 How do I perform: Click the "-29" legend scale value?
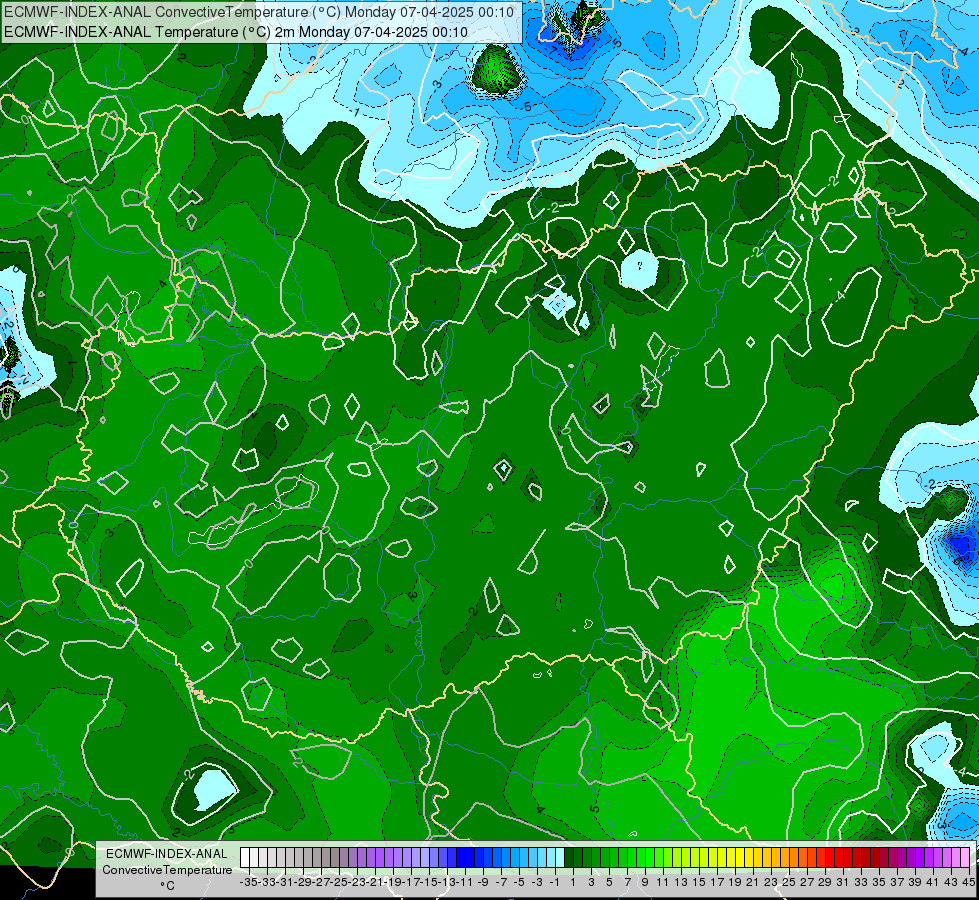302,882
